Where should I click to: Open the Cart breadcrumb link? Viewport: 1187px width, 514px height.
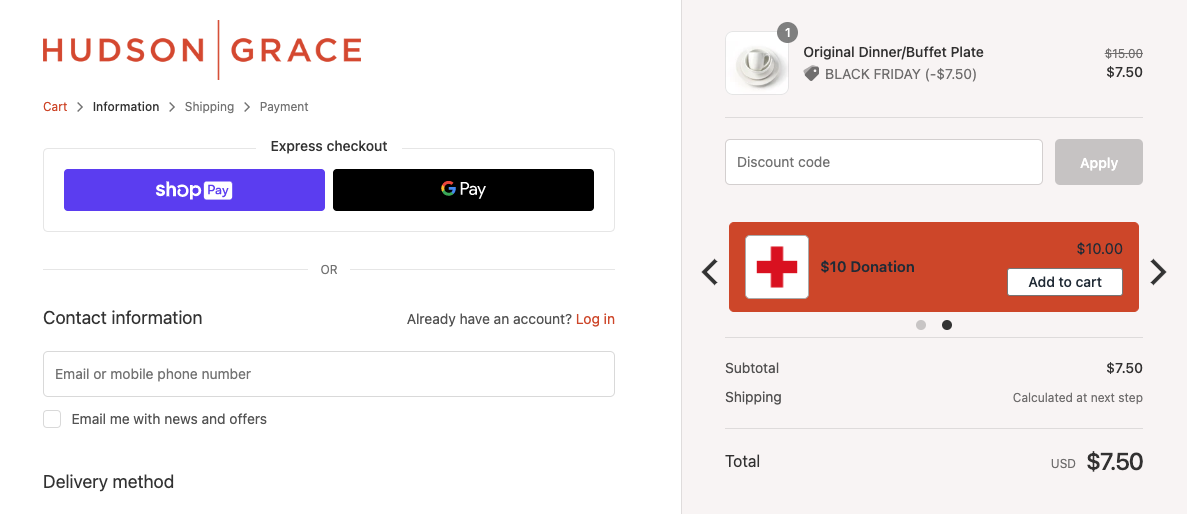[55, 107]
